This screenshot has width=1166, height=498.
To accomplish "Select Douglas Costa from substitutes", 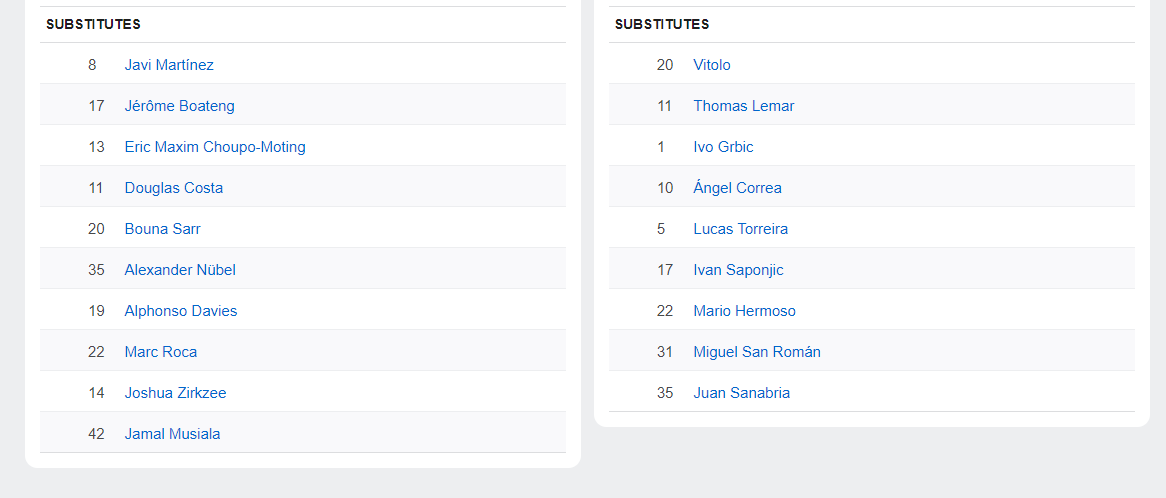I will 173,188.
